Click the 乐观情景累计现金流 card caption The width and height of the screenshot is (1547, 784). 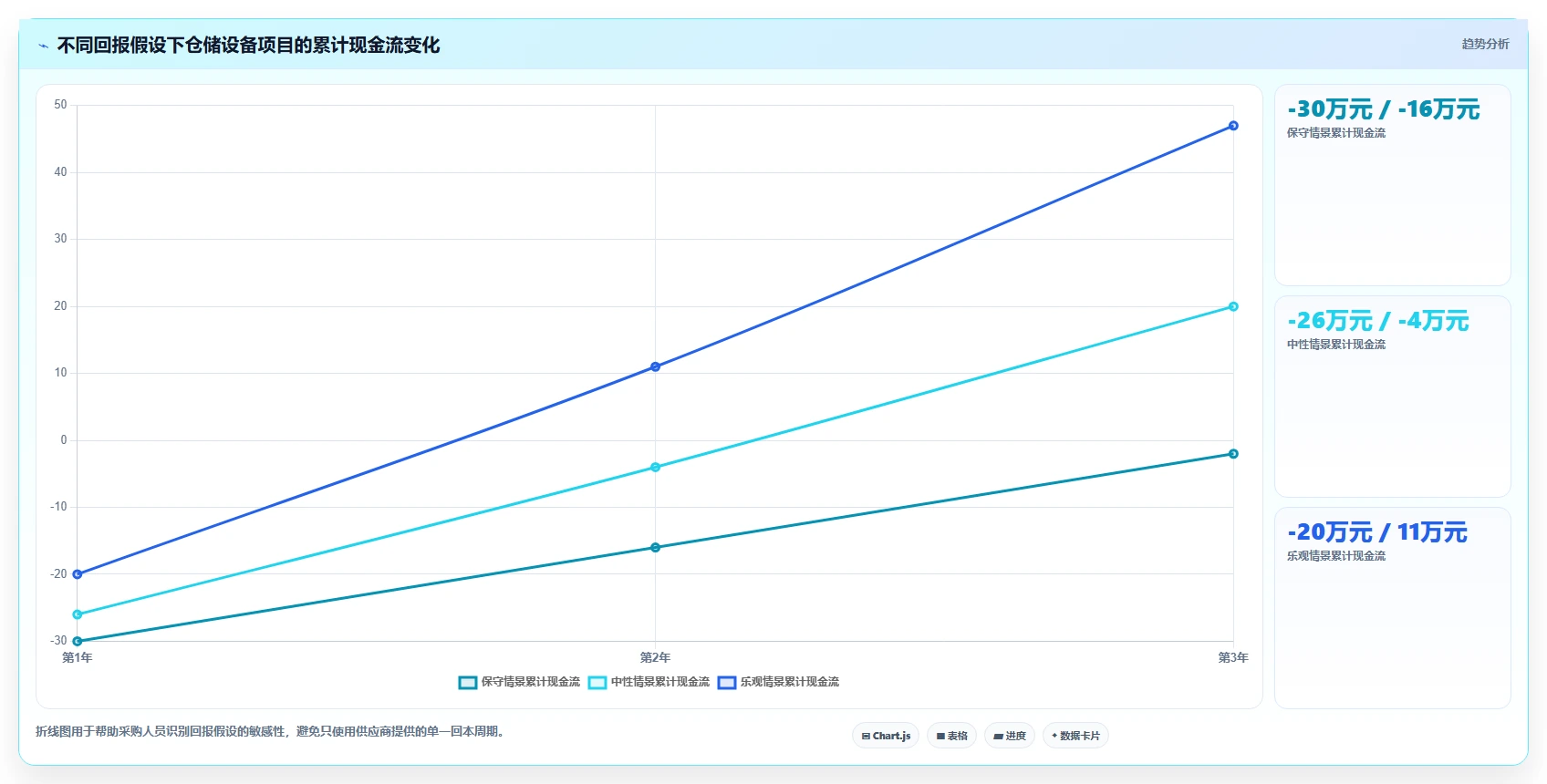pos(1336,556)
